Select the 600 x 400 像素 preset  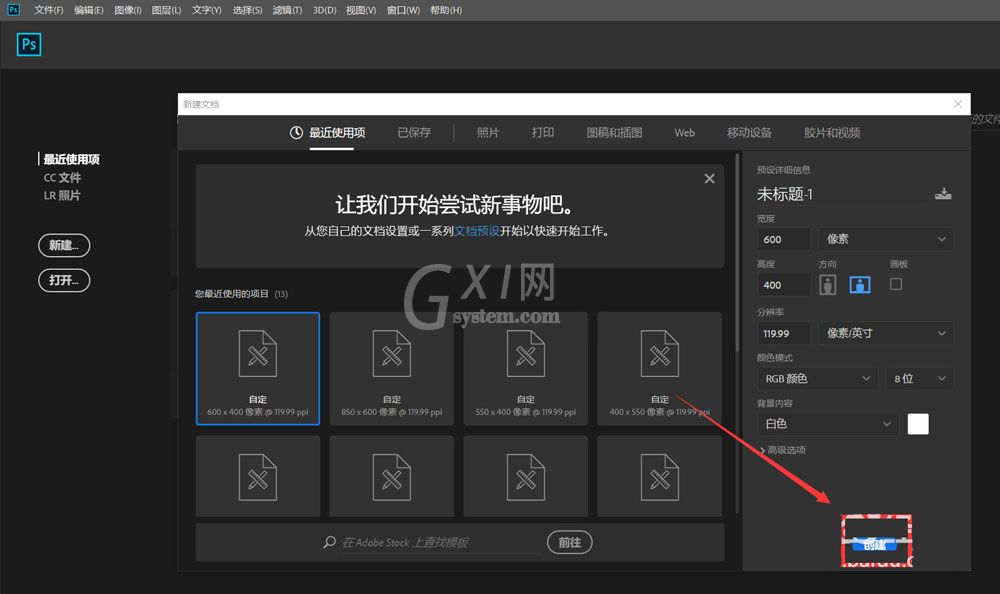258,368
